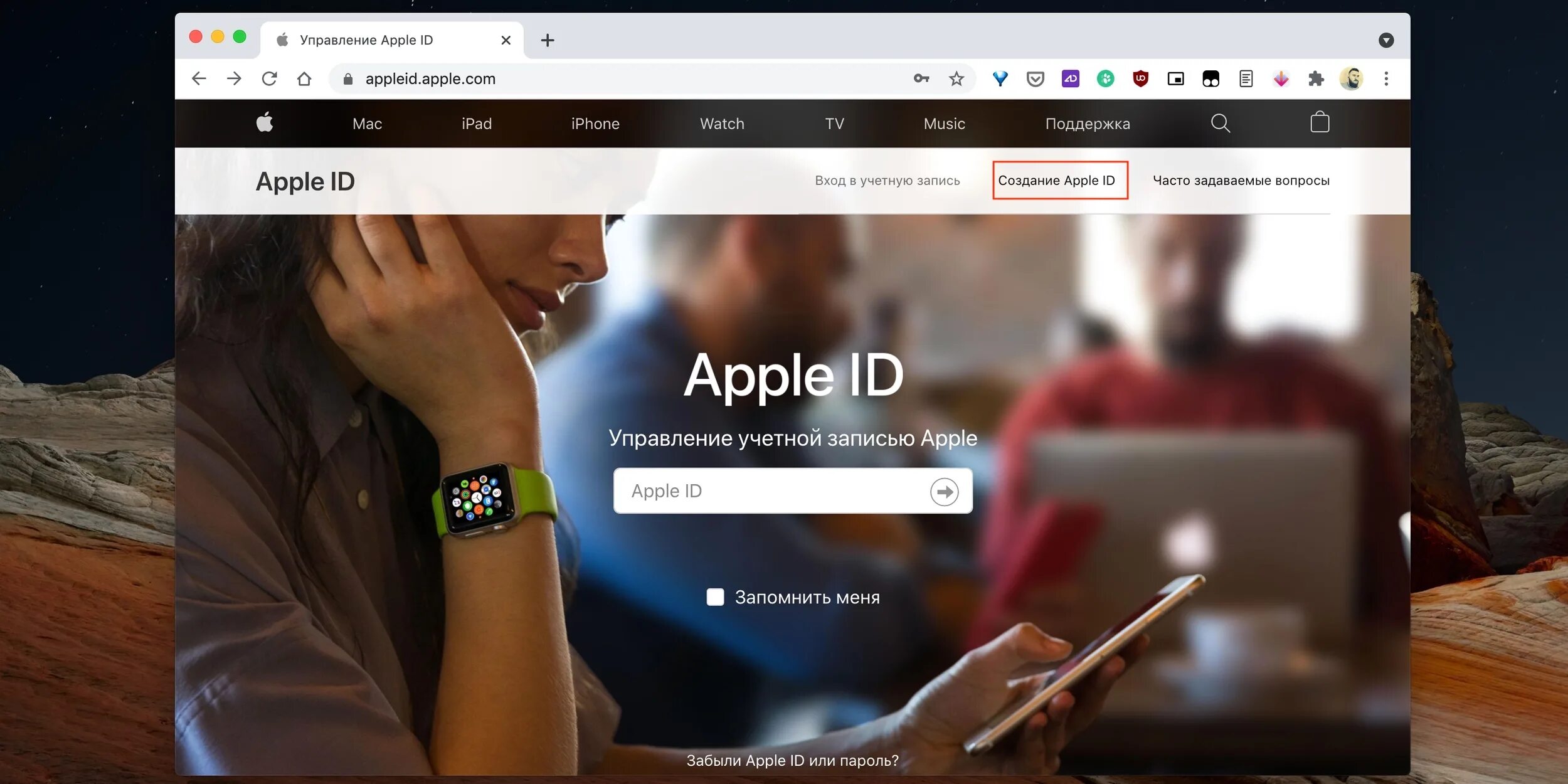Select the iPhone navigation tab
The image size is (1568, 784).
pyautogui.click(x=594, y=123)
